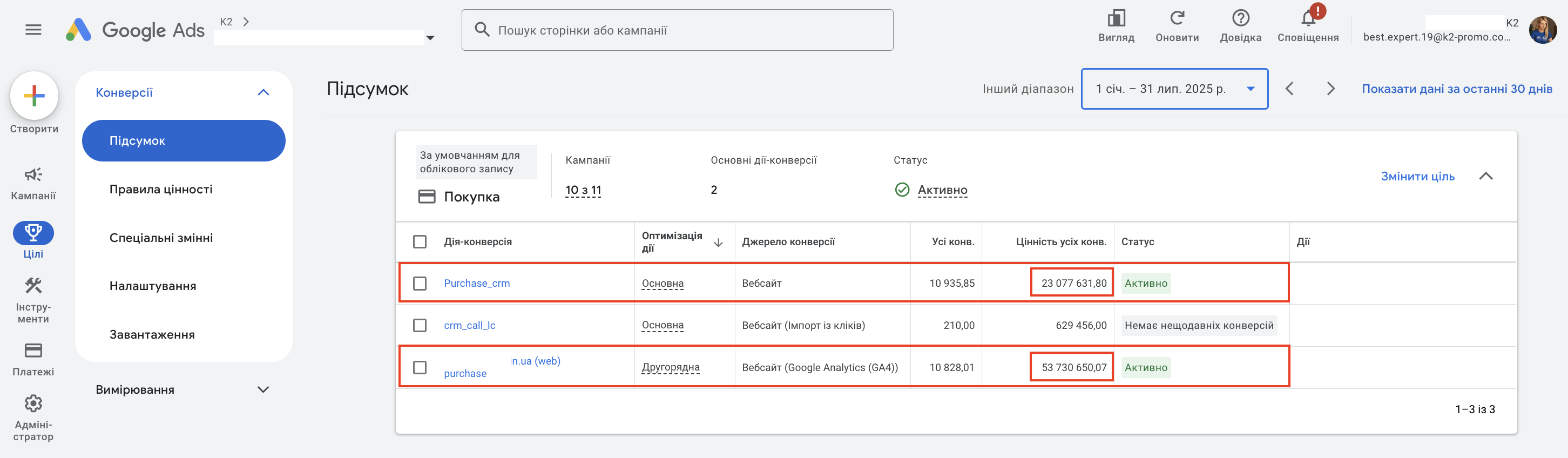Viewport: 1568px width, 458px height.
Task: Click the Активно goal status link
Action: [942, 190]
